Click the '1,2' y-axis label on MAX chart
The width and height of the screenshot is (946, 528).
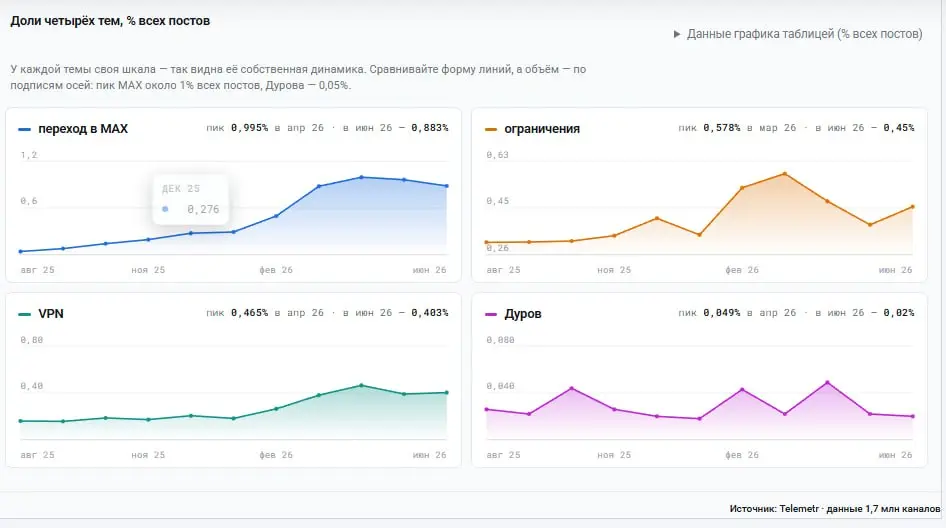tap(28, 155)
